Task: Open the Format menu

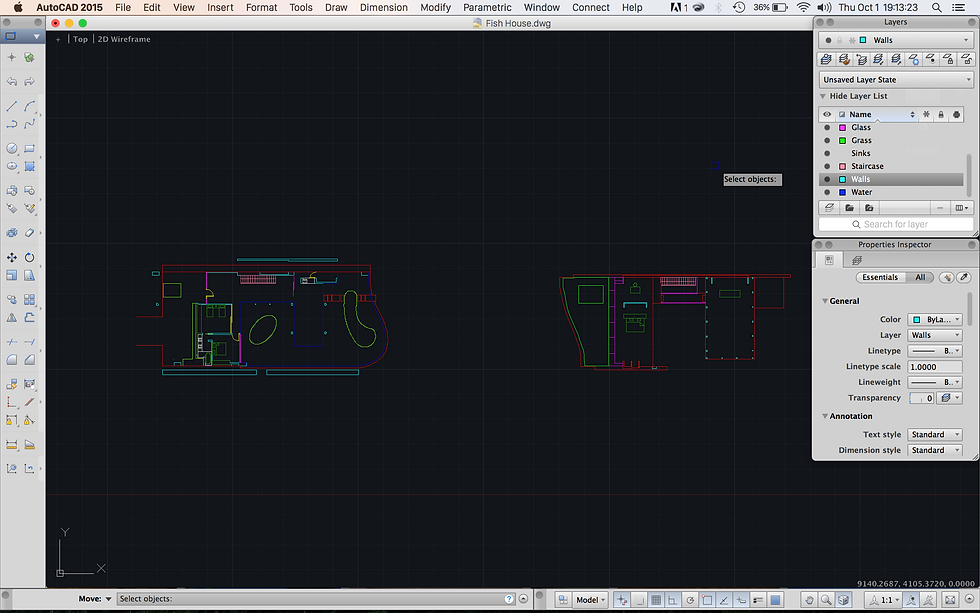Action: (261, 7)
